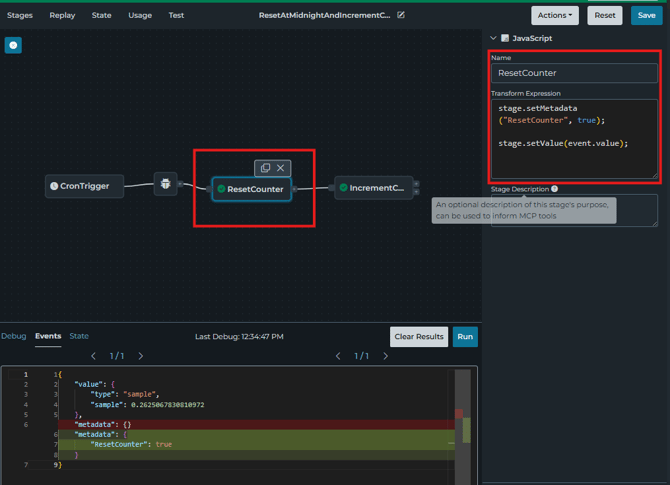Go to next output event arrow on right

click(385, 356)
